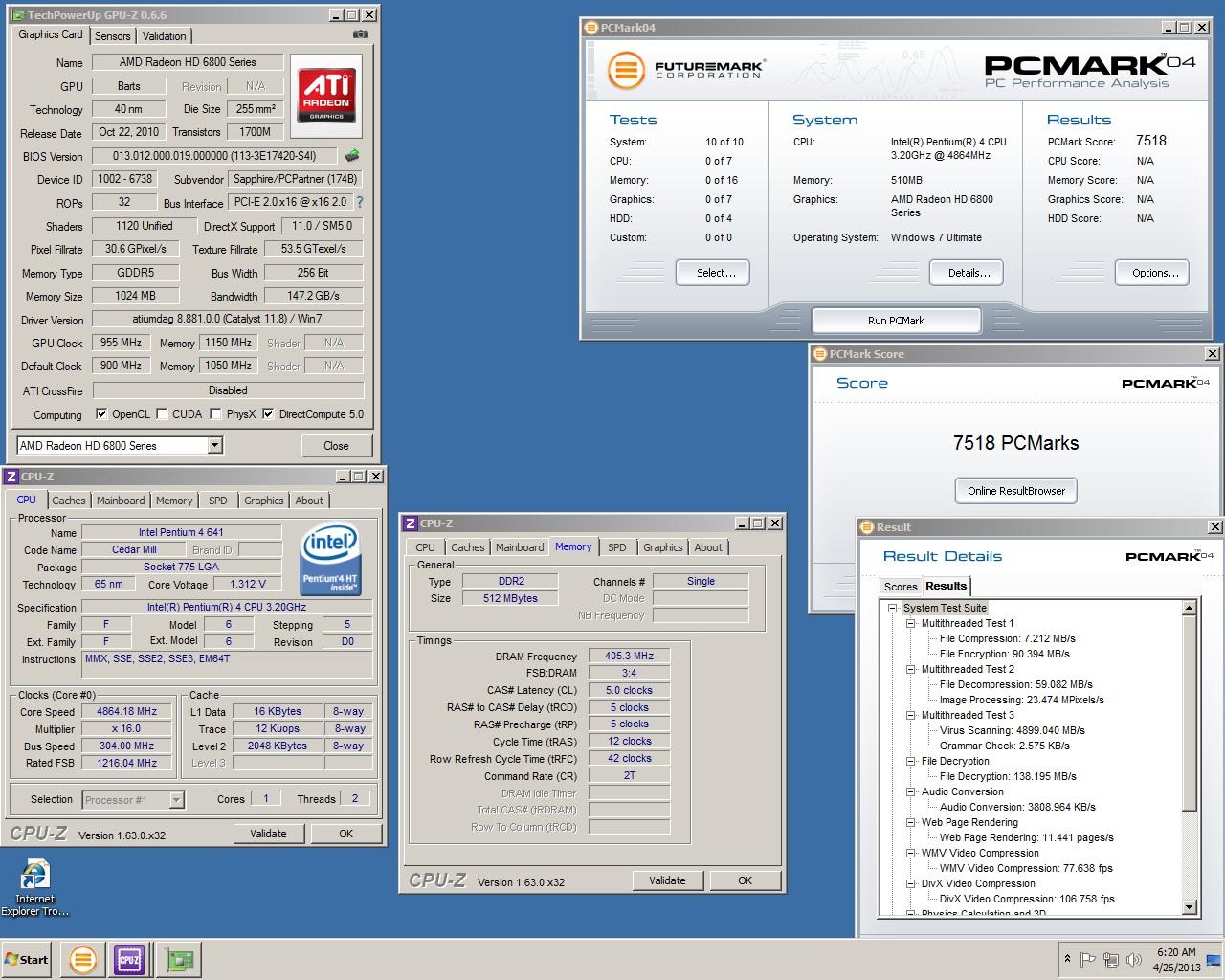Enable the PhysX checkbox

[216, 414]
